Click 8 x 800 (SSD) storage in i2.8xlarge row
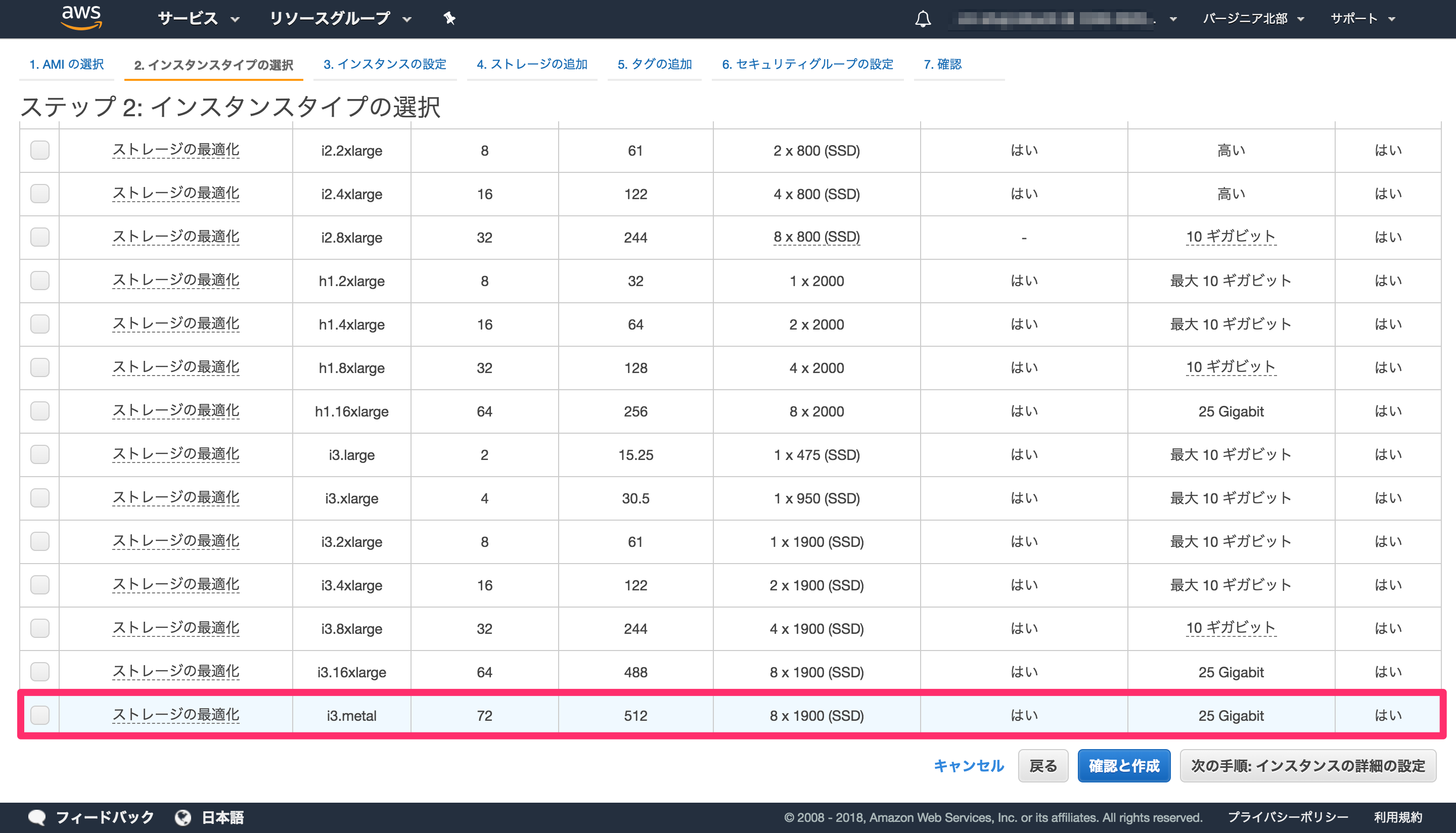 pyautogui.click(x=816, y=237)
